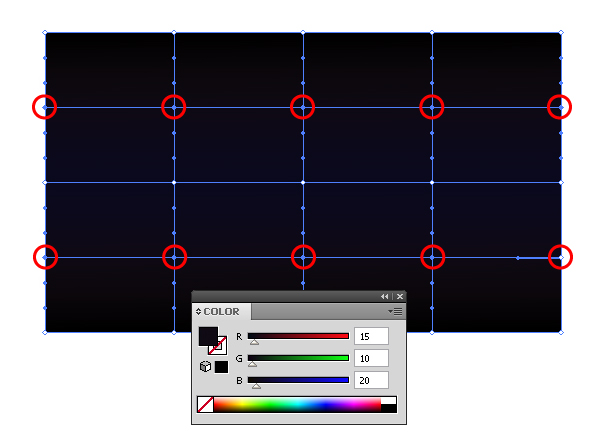Image resolution: width=600 pixels, height=442 pixels.
Task: Select the top-left corner mesh anchor
Action: [45, 33]
